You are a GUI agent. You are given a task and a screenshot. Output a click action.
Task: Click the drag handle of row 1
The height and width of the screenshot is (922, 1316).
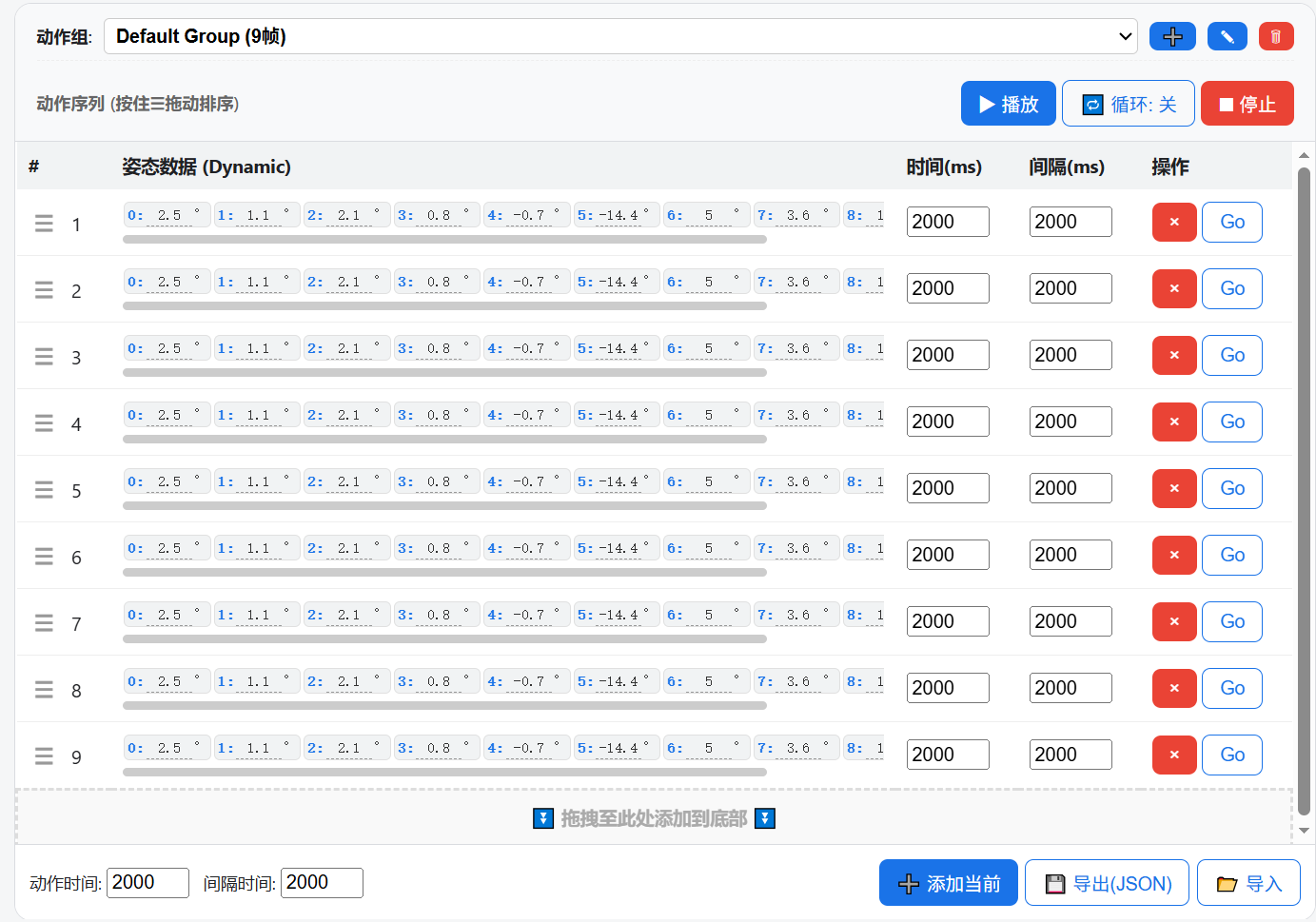(44, 224)
